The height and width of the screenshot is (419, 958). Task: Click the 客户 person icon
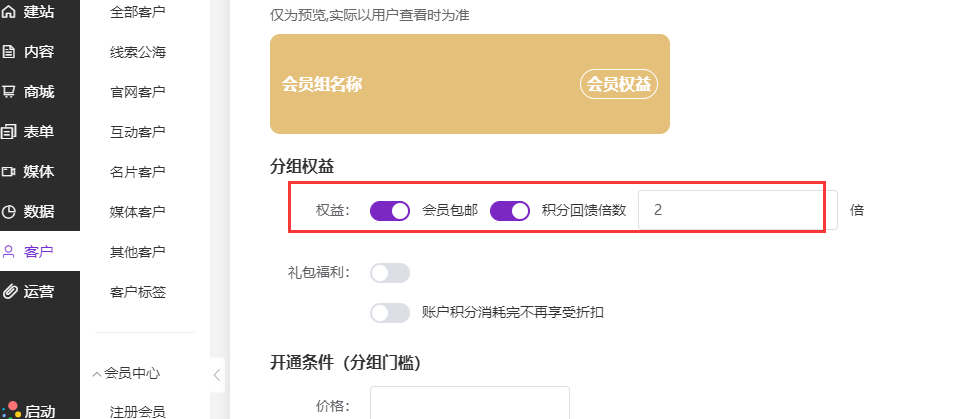tap(9, 252)
